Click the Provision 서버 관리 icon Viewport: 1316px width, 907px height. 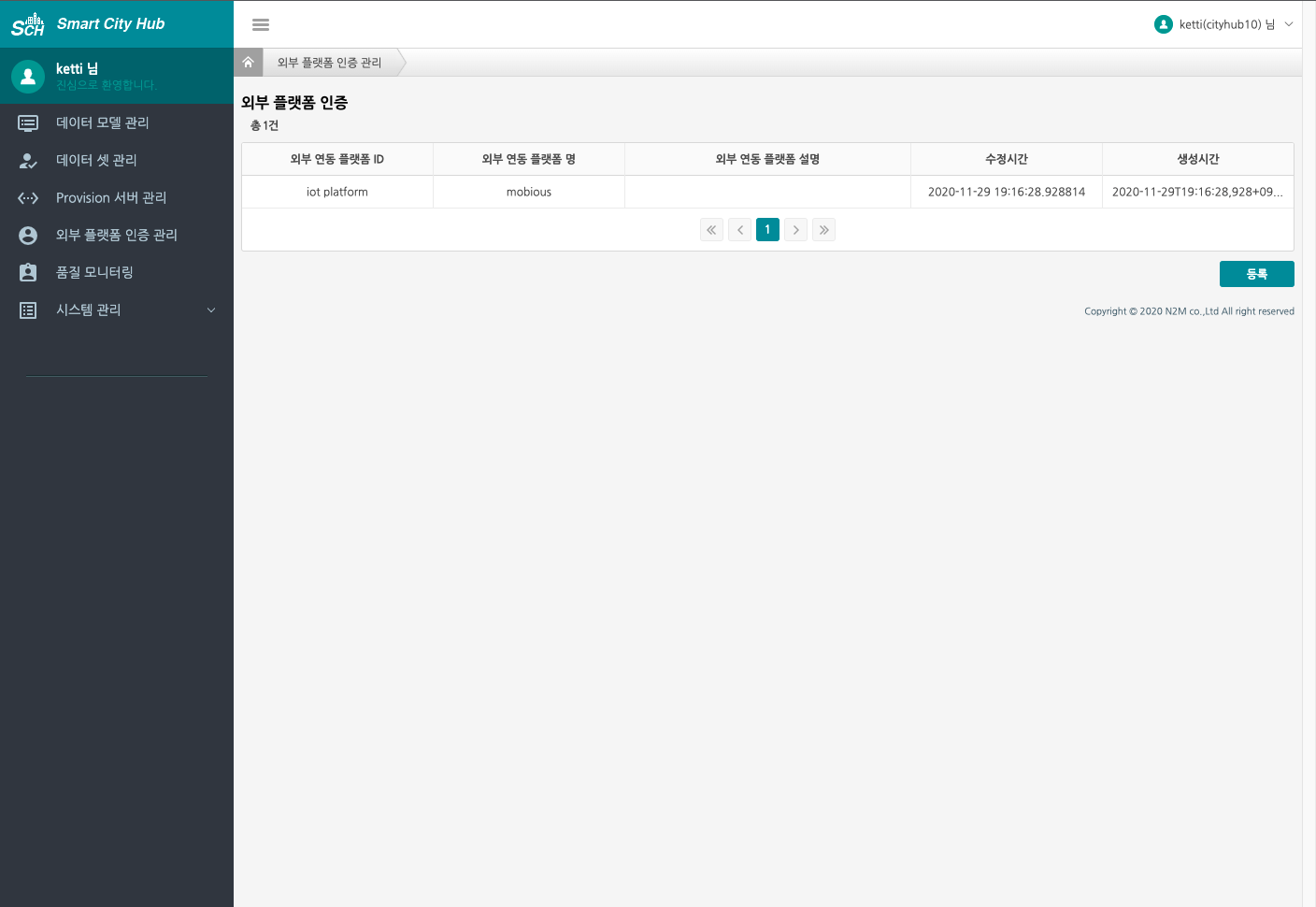pyautogui.click(x=28, y=198)
